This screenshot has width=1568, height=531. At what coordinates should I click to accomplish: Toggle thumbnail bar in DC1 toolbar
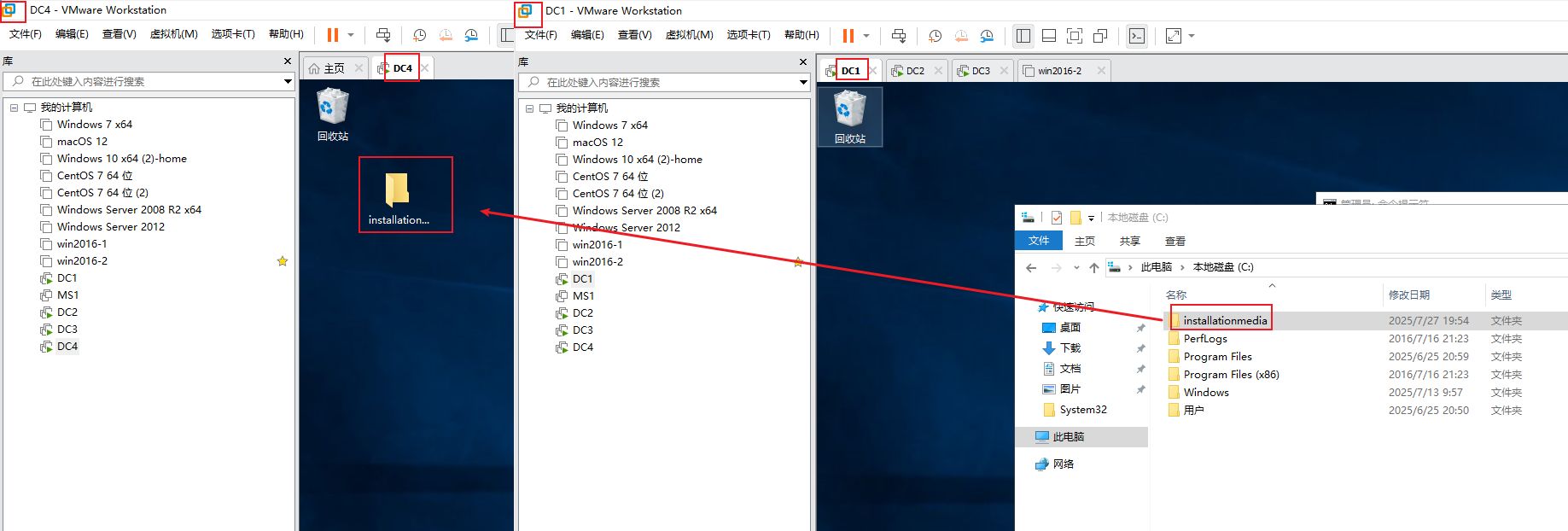[1049, 36]
